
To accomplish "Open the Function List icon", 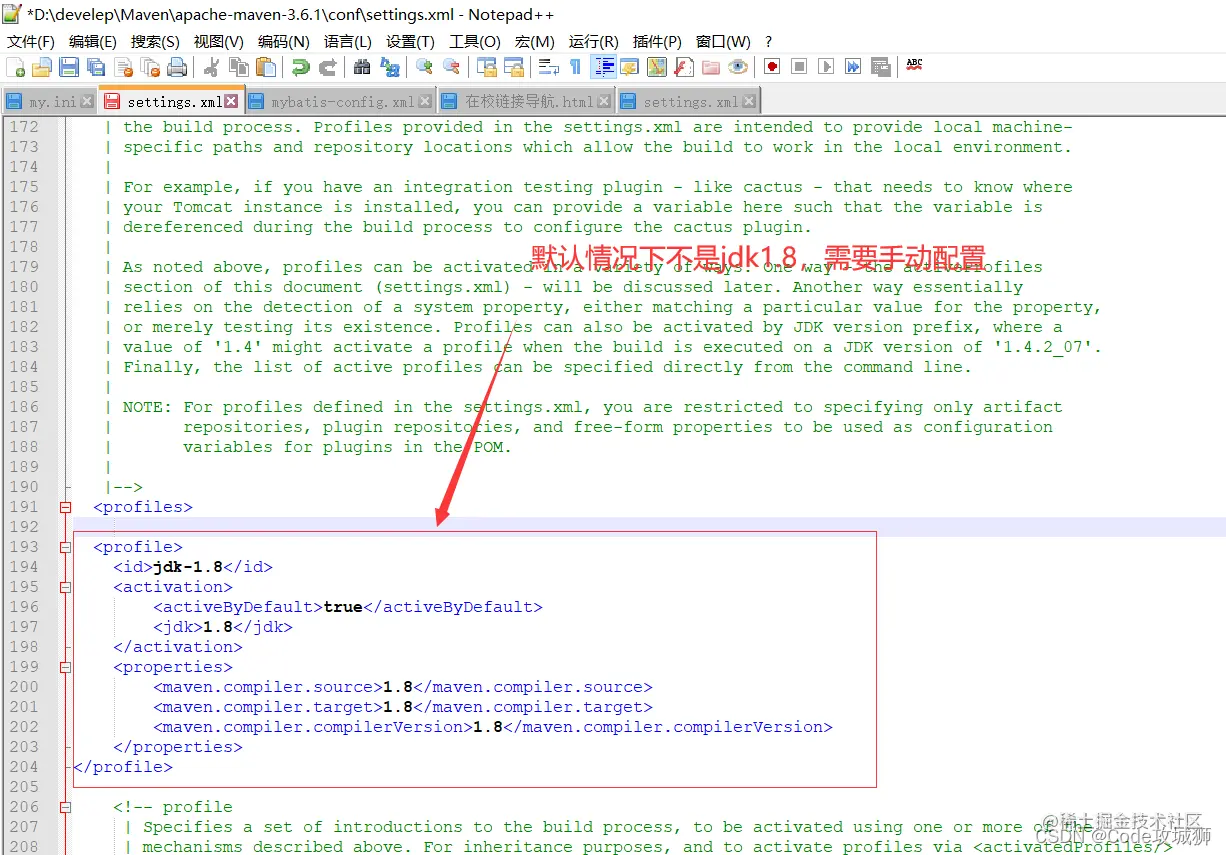I will tap(683, 67).
